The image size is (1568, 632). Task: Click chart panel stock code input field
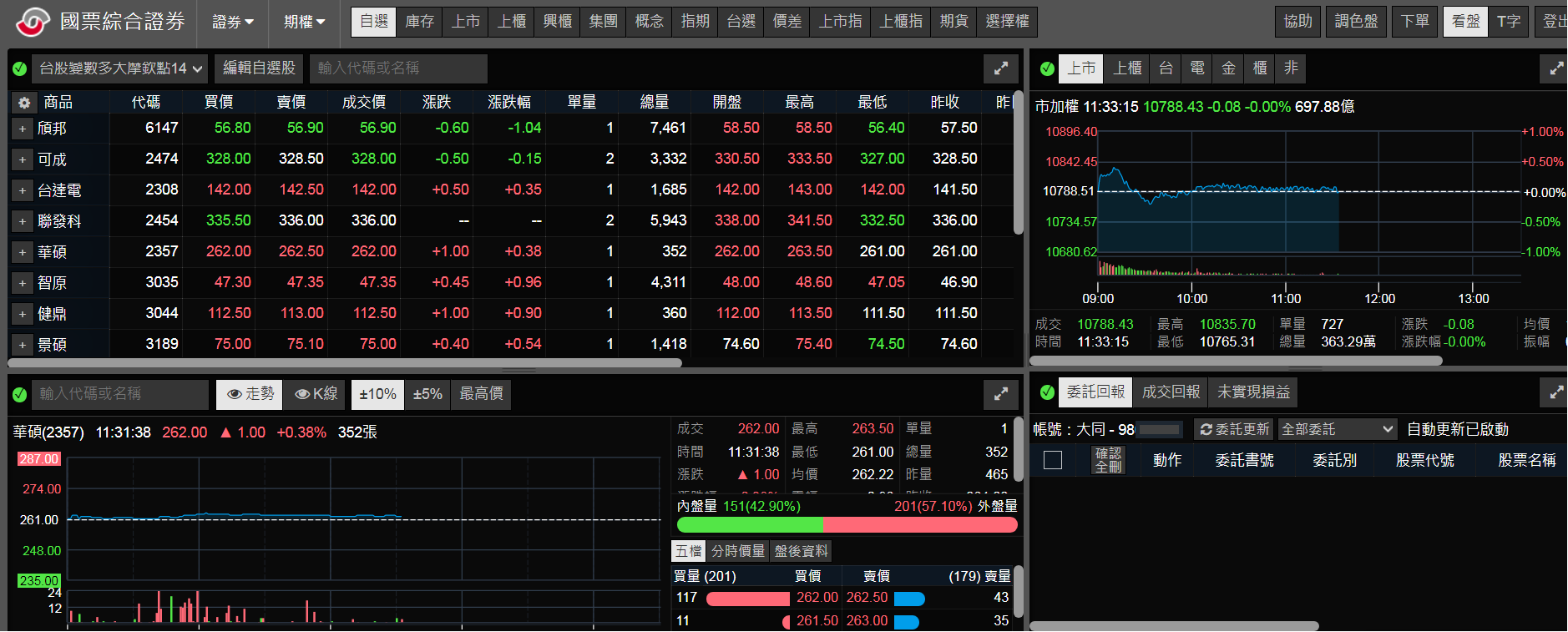click(119, 394)
